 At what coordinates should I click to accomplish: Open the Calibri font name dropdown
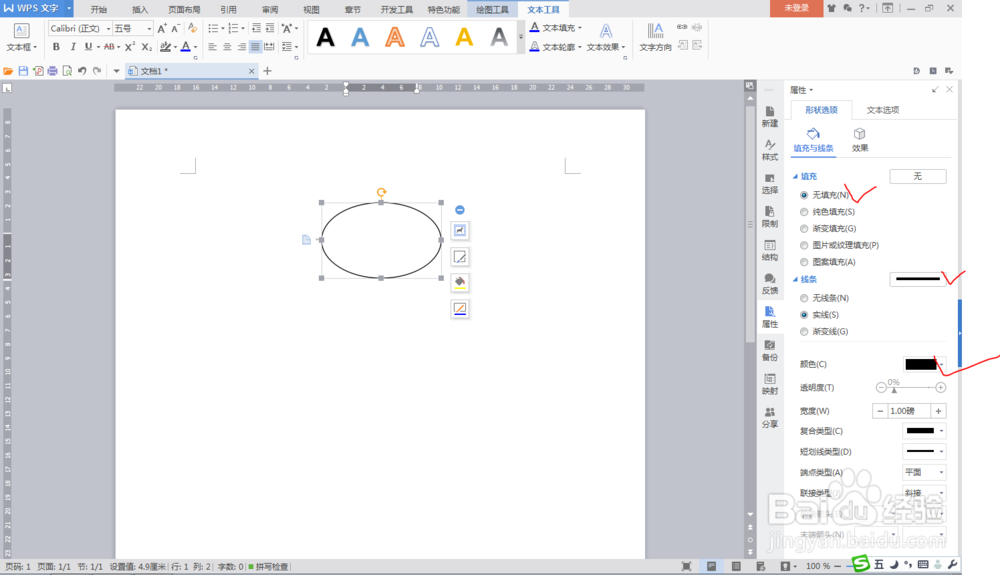pos(108,29)
